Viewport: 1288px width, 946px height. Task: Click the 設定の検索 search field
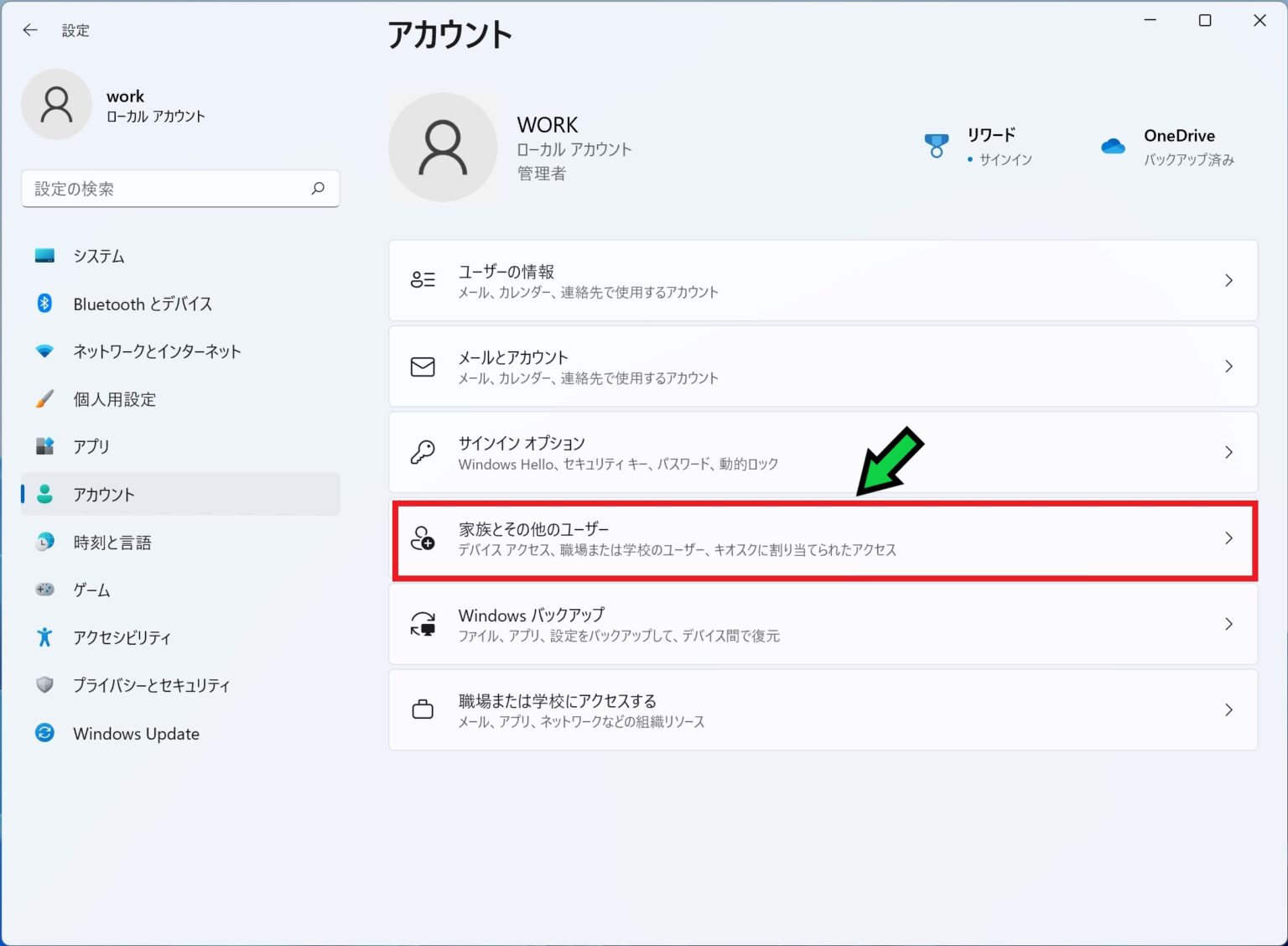(168, 189)
